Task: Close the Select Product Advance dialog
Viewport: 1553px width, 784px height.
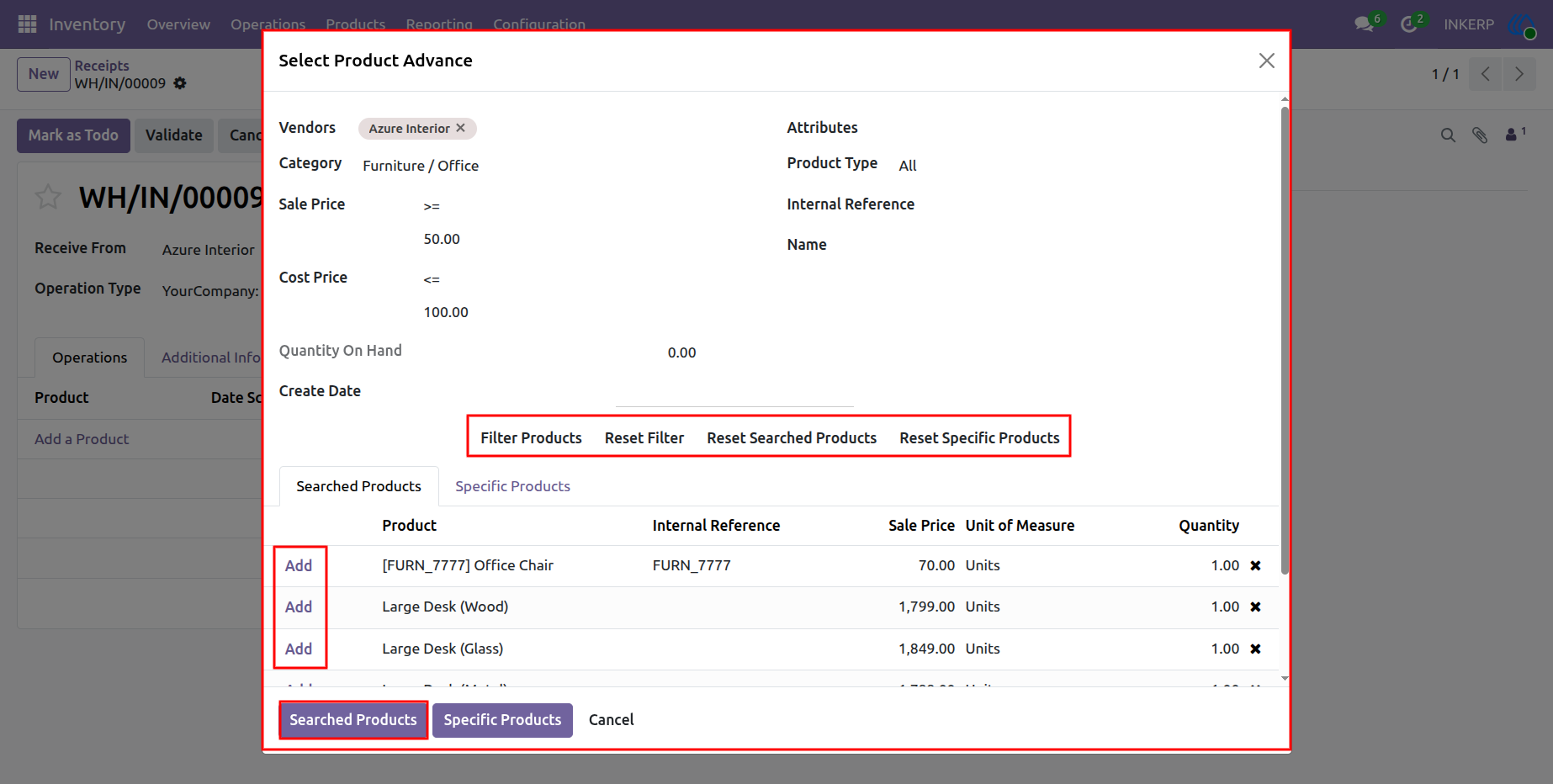Action: point(1267,61)
